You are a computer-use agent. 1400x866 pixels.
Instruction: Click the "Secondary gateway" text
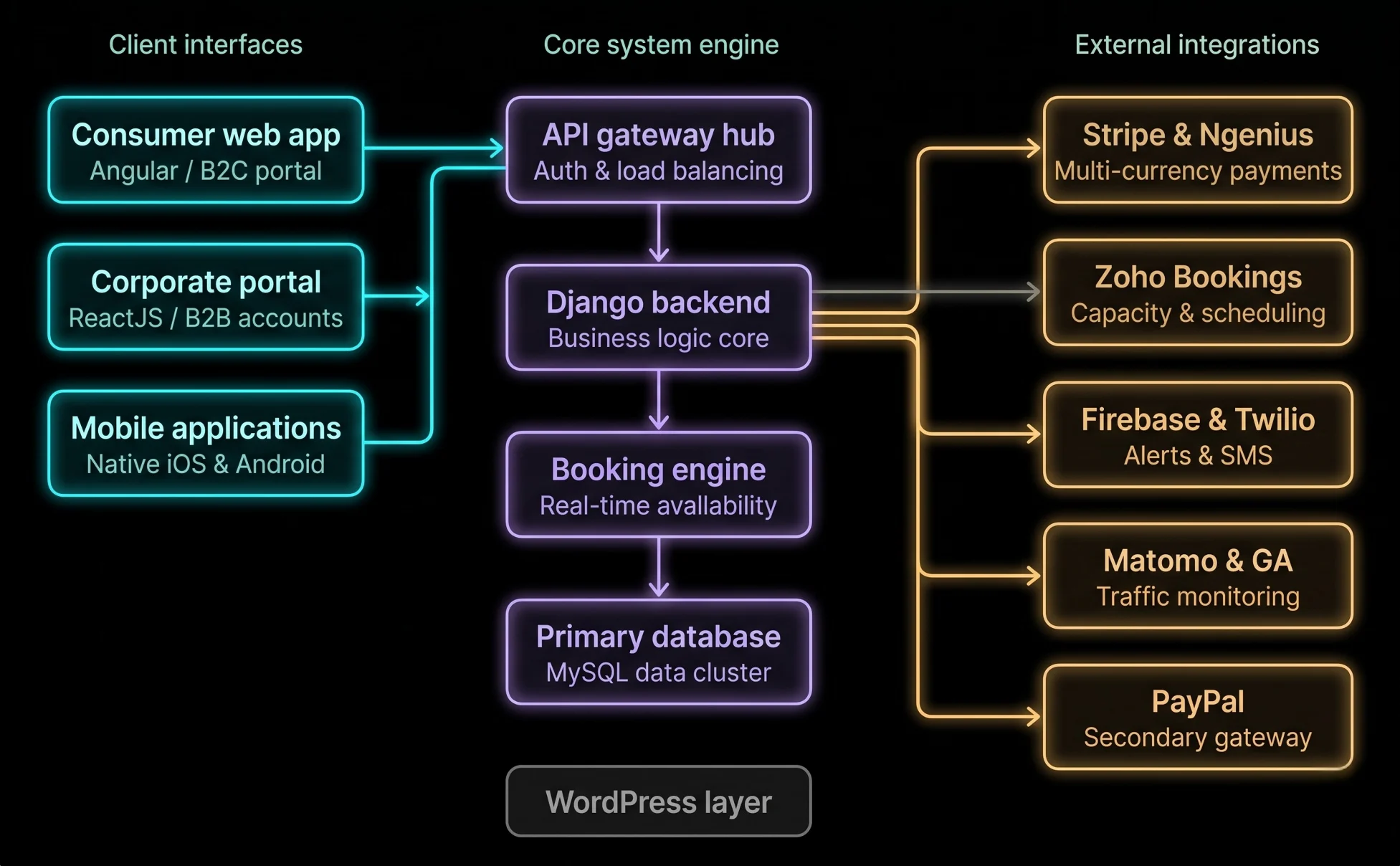[1198, 738]
